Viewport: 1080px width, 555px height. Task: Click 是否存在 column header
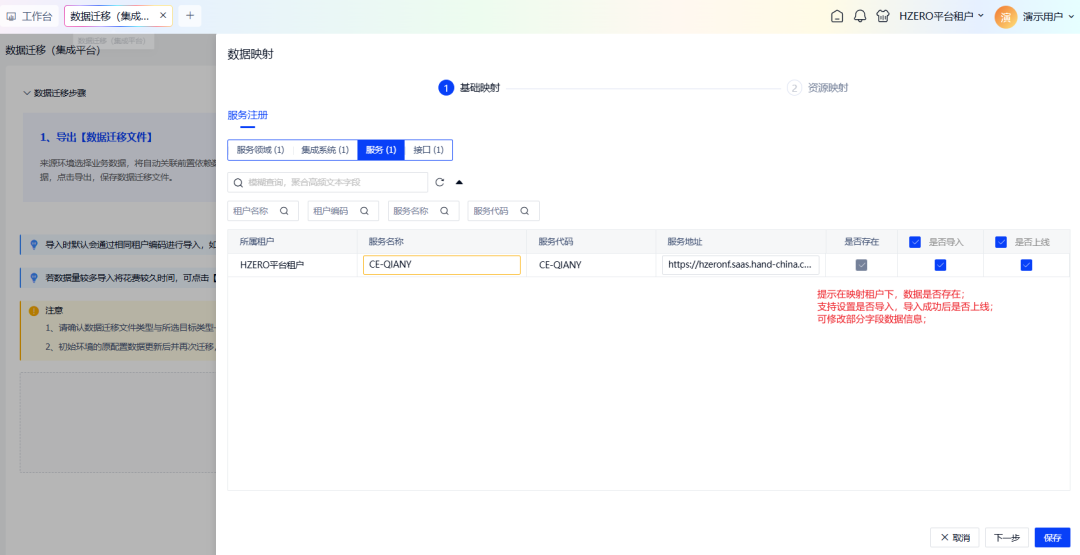(862, 242)
